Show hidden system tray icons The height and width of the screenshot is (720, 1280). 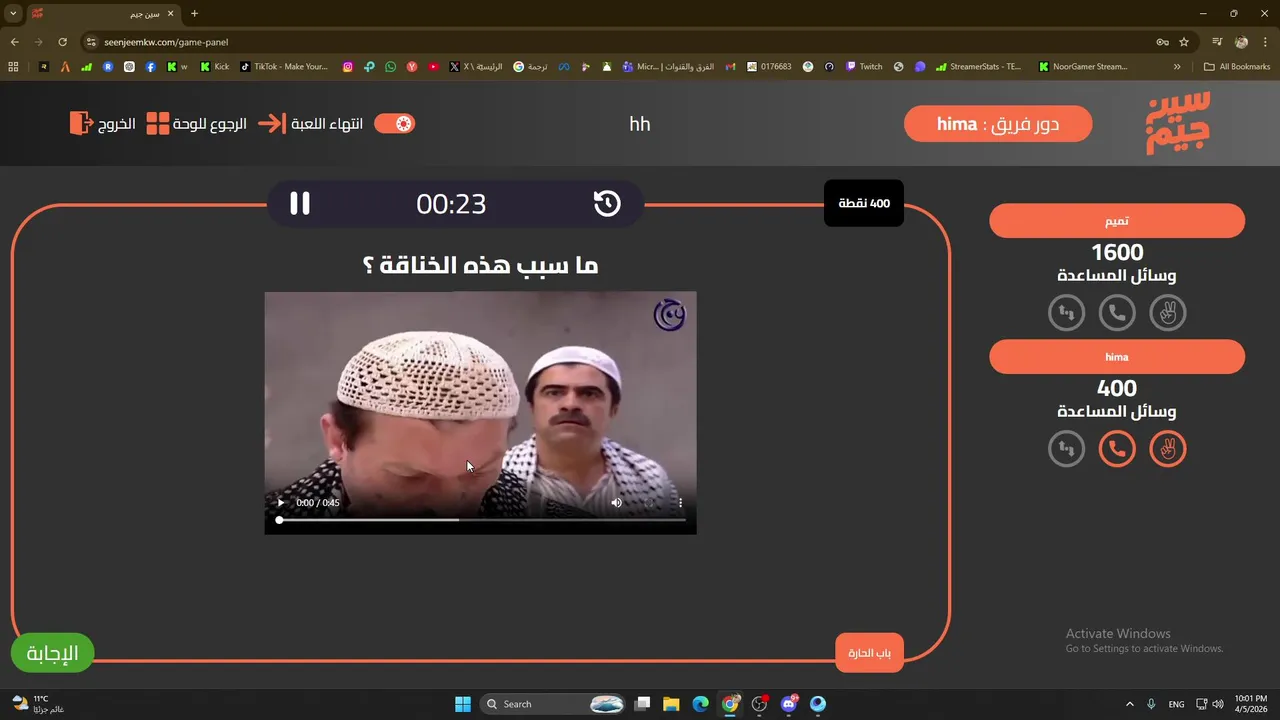tap(1130, 704)
